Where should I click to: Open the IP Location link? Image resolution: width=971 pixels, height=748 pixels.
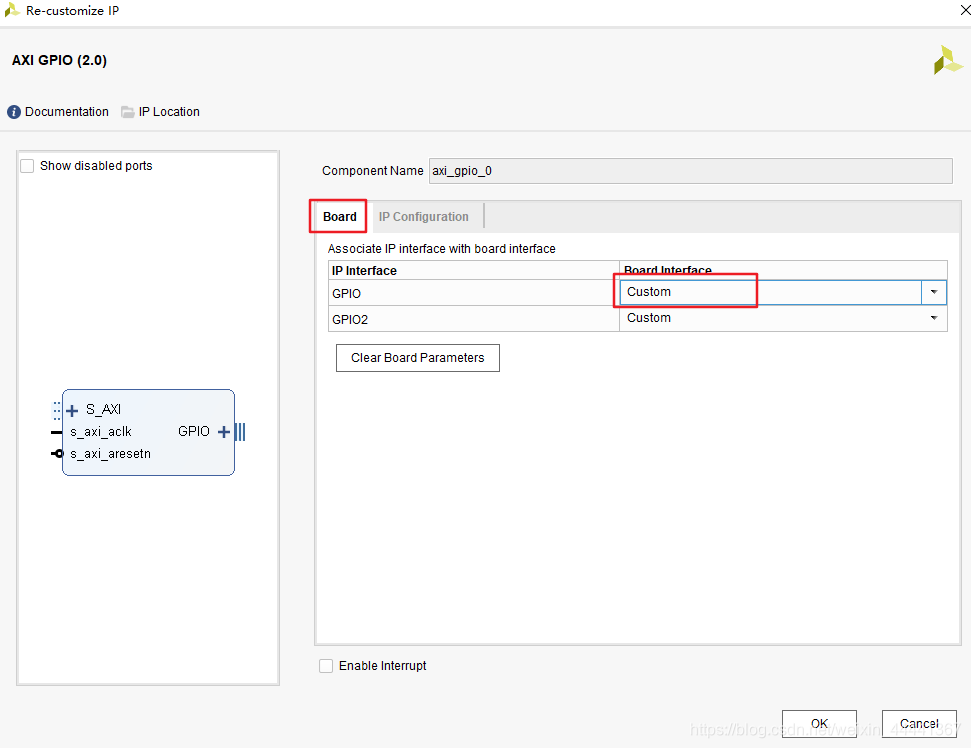tap(169, 112)
